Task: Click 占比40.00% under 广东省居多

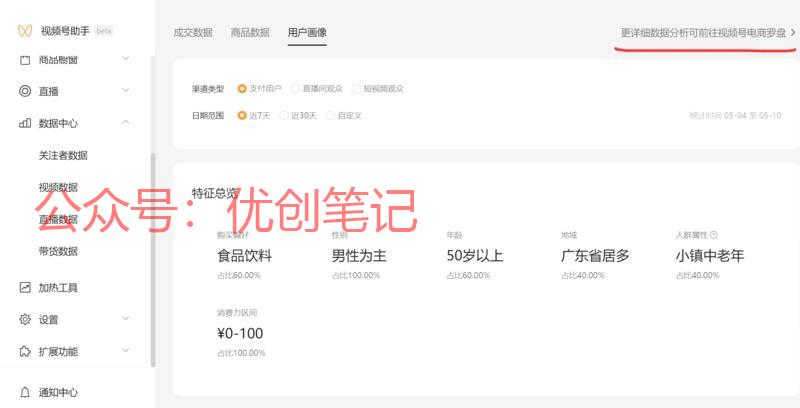Action: [x=583, y=275]
